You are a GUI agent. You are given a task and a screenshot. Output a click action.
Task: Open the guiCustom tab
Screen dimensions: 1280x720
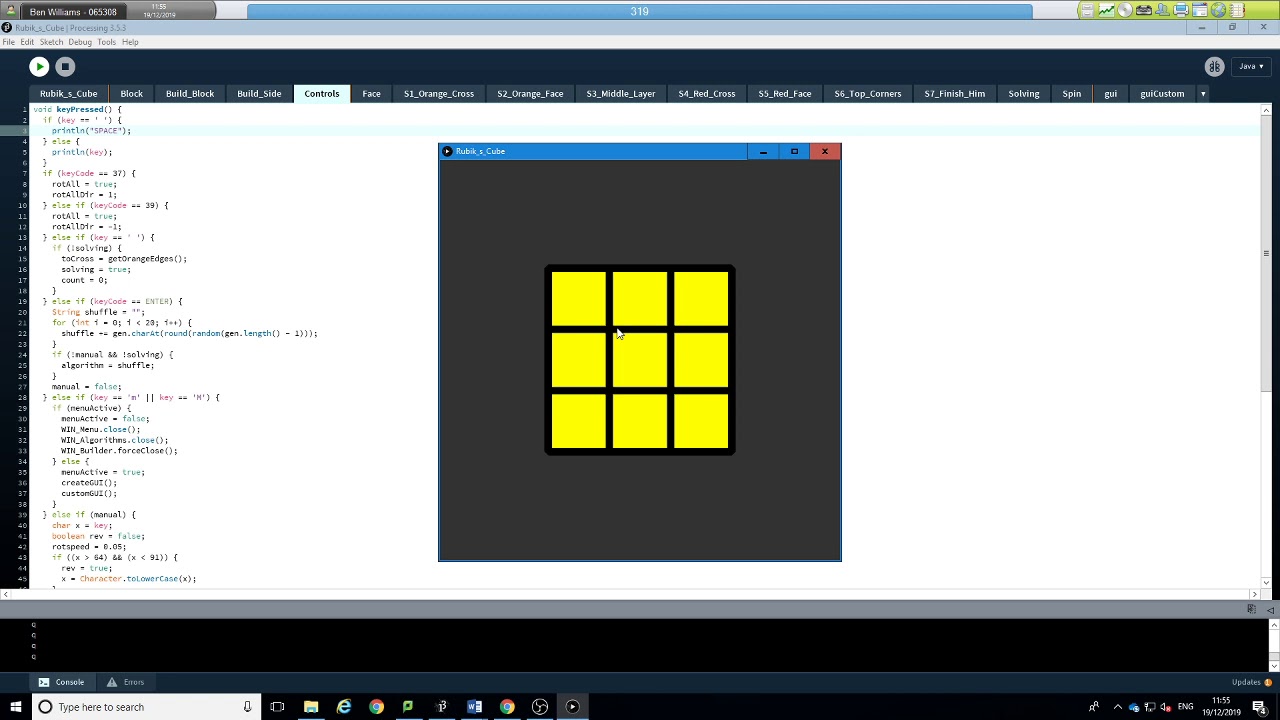pos(1162,94)
